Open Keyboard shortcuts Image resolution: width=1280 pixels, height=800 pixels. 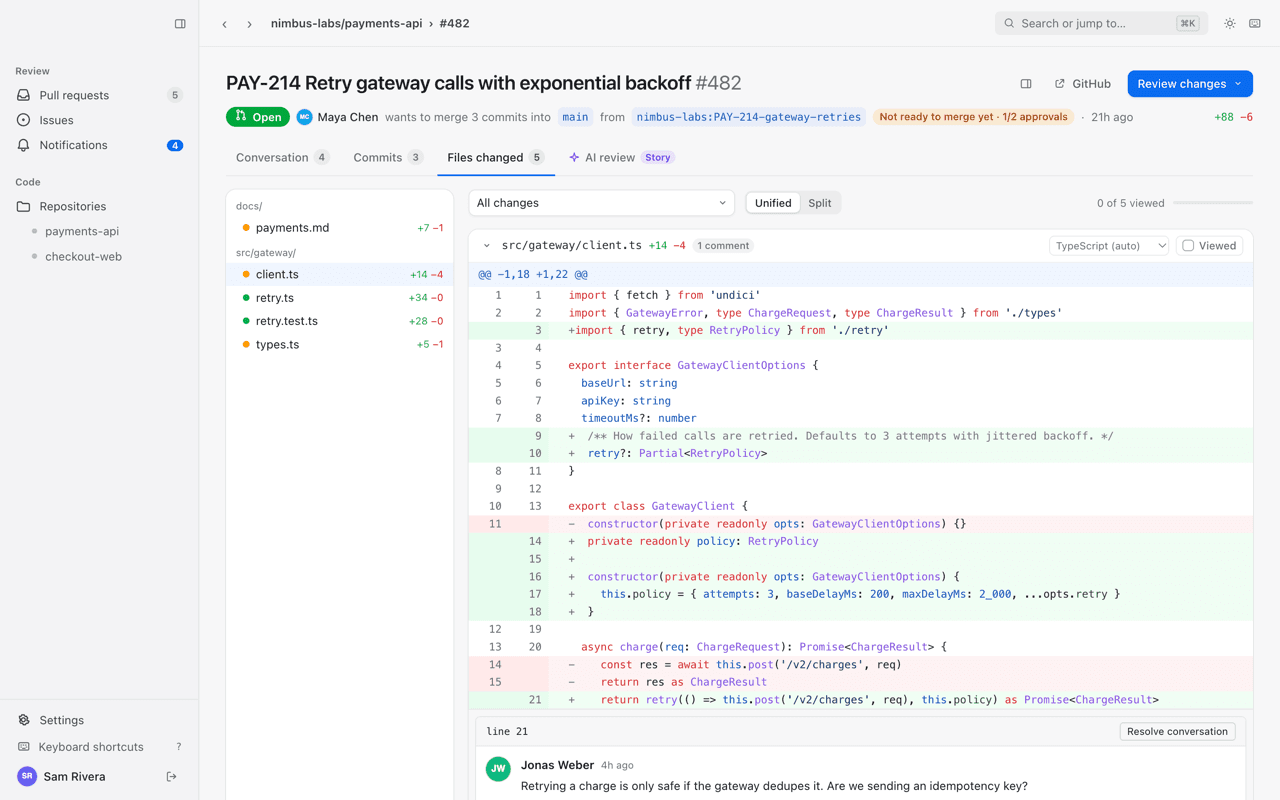pos(99,747)
